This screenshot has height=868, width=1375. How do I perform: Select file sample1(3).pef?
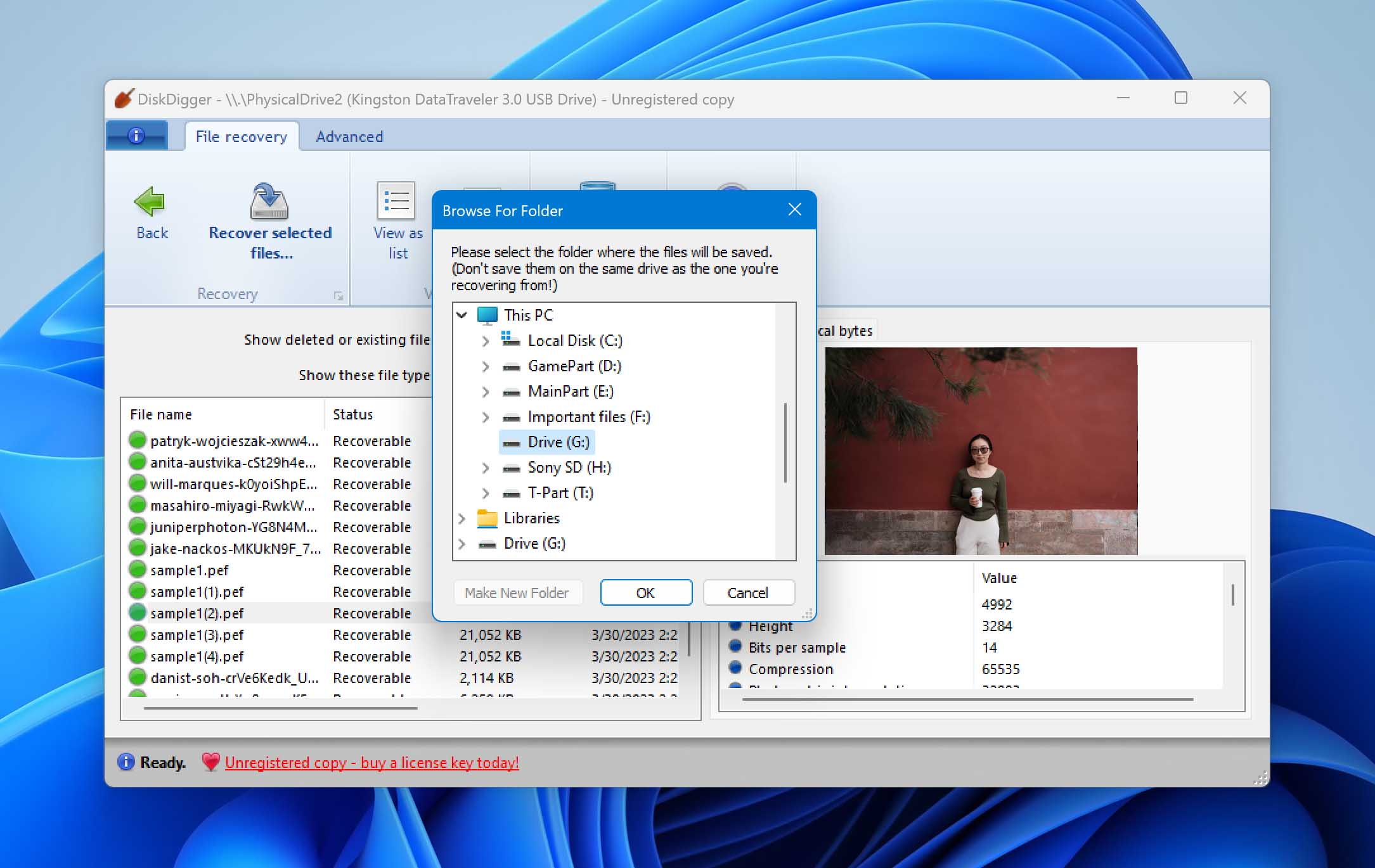tap(197, 635)
